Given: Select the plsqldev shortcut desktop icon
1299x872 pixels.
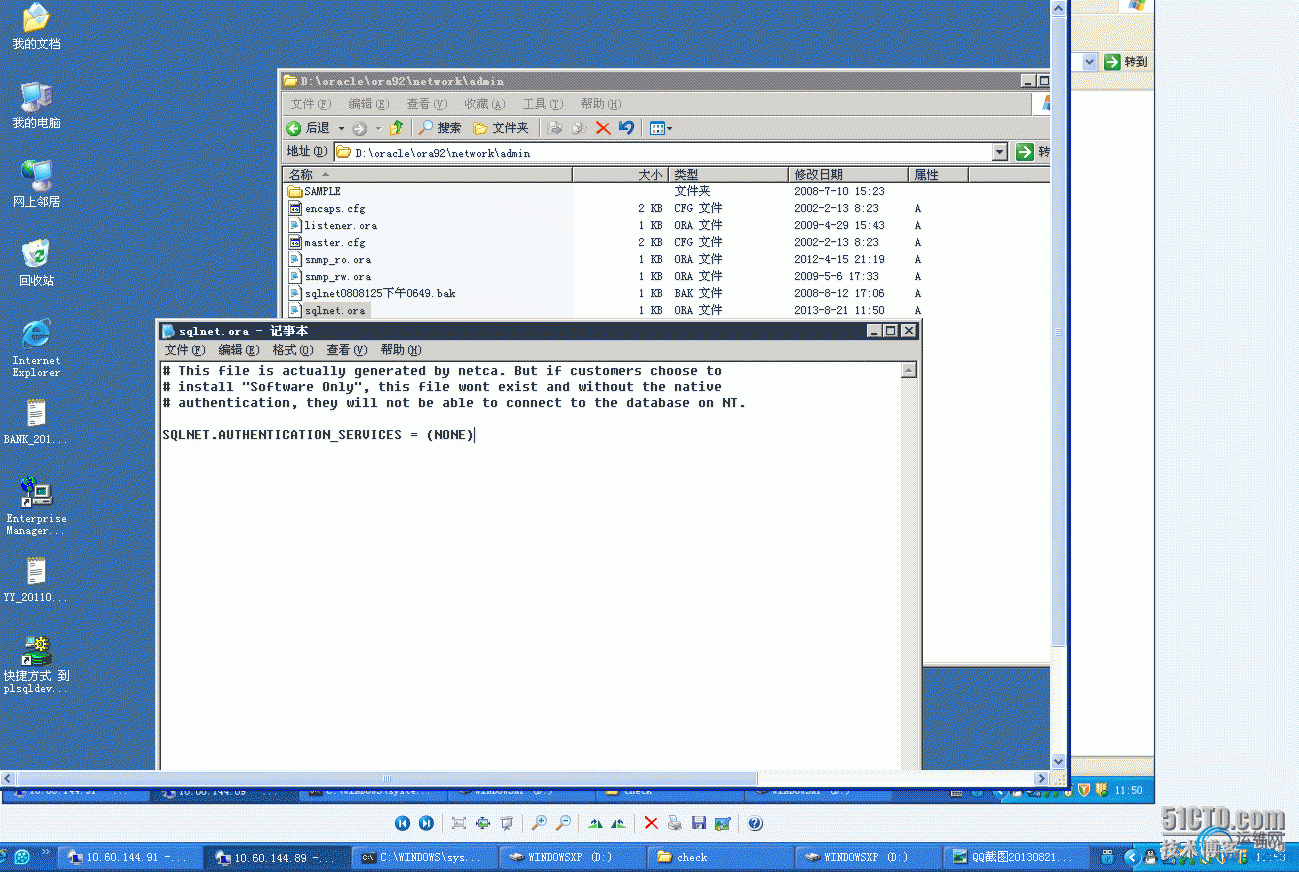Looking at the screenshot, I should coord(36,664).
